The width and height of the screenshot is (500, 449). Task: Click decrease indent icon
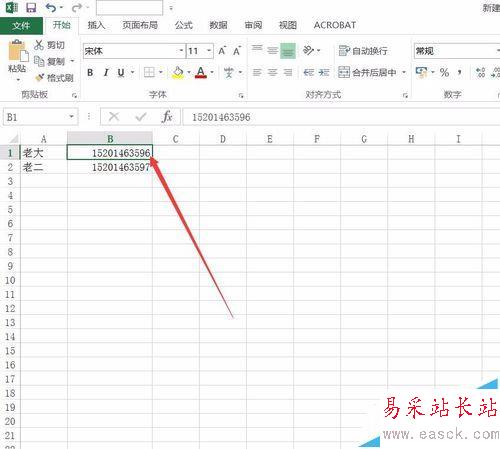(309, 72)
